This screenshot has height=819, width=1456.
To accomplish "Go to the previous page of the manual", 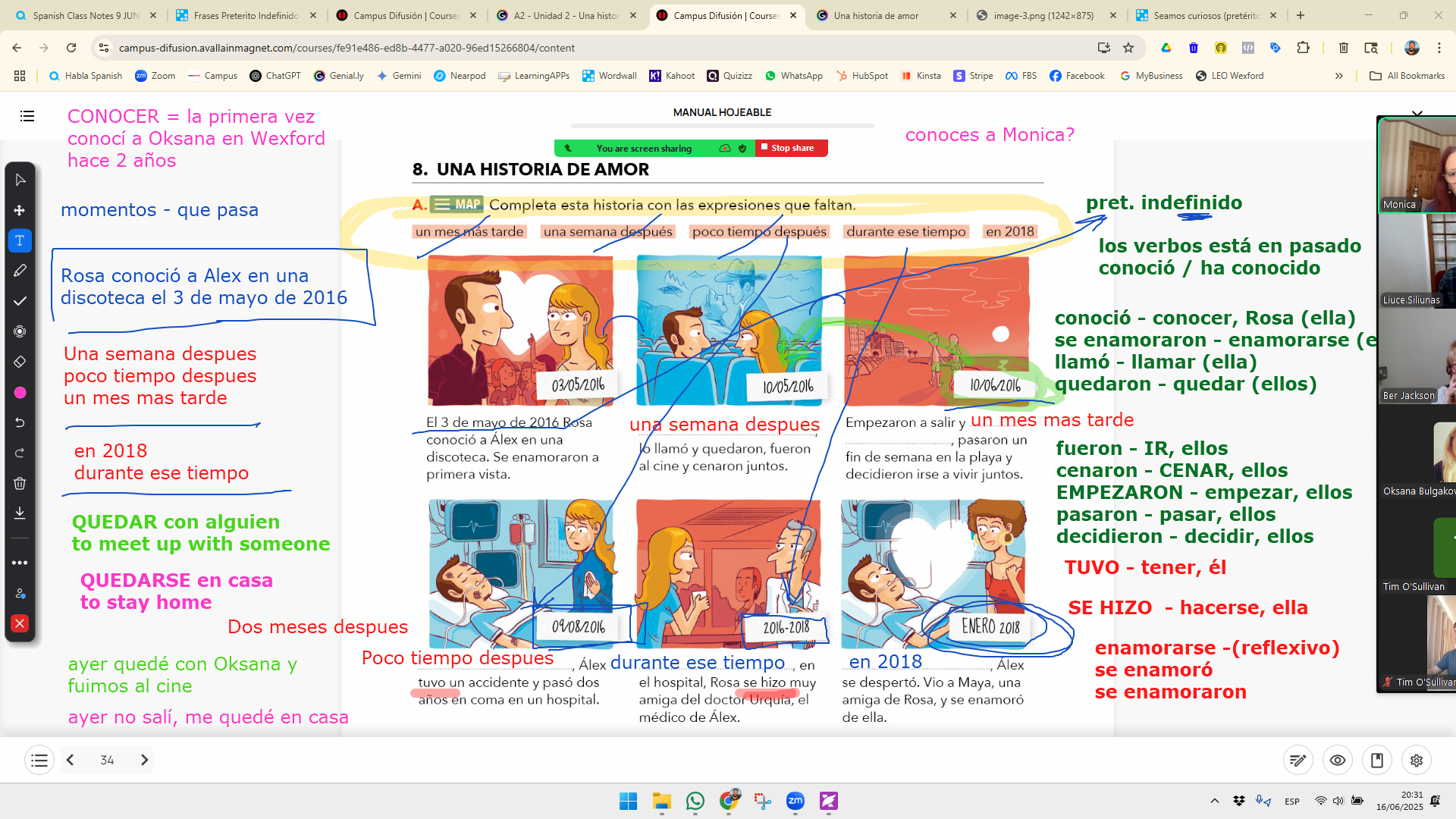I will pyautogui.click(x=71, y=760).
